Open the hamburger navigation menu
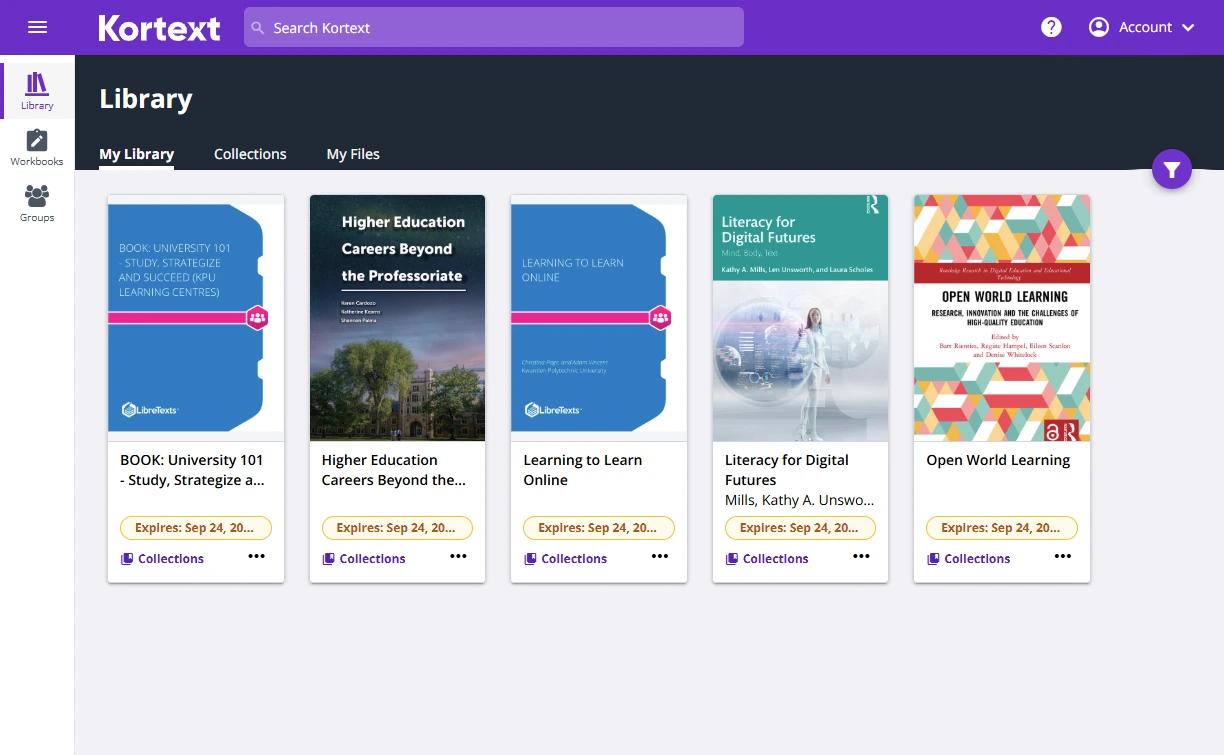 point(37,27)
